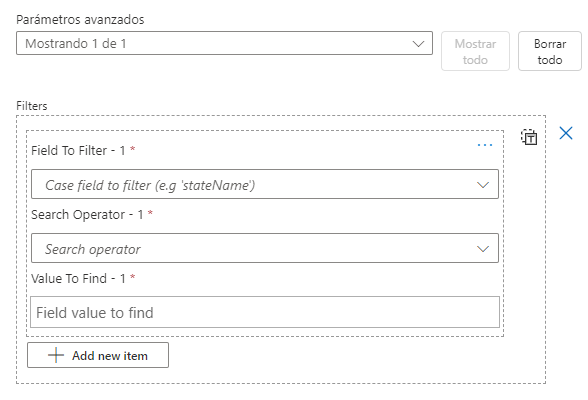This screenshot has width=588, height=400.
Task: Expand the Search operator chevron arrow
Action: (483, 249)
